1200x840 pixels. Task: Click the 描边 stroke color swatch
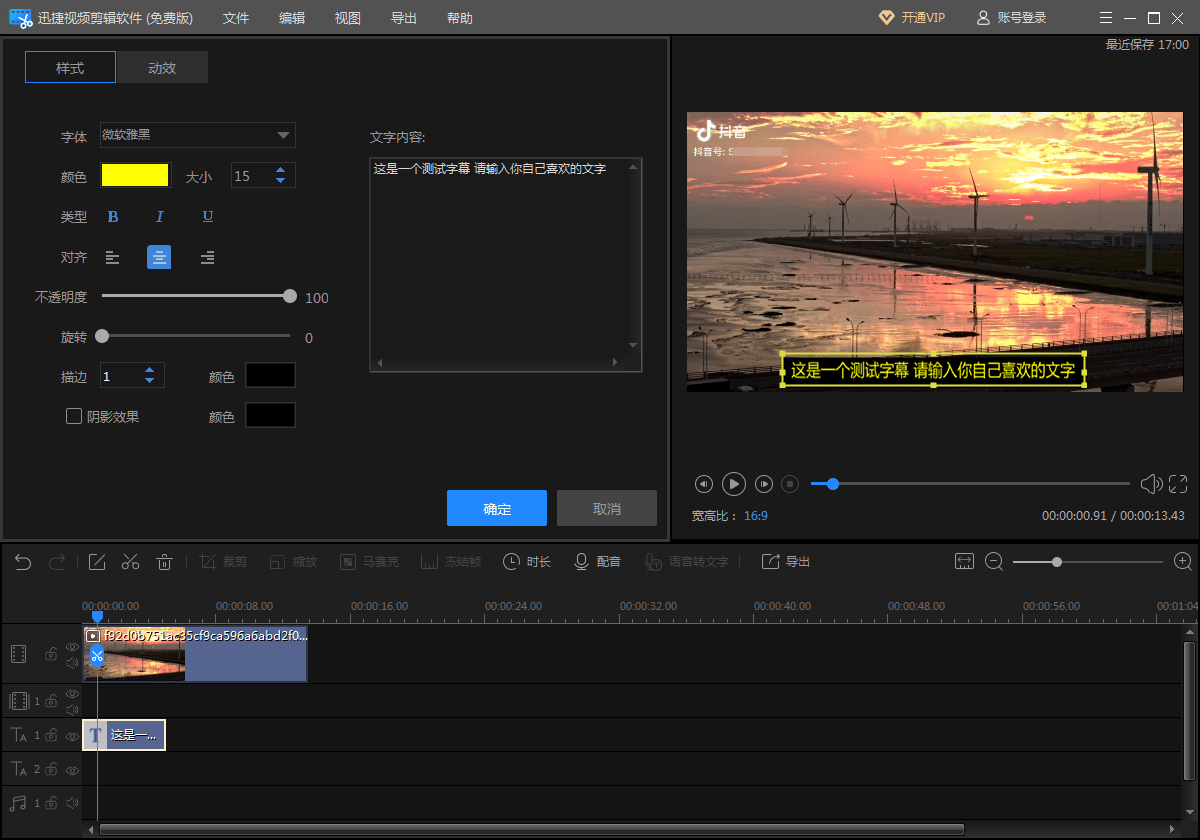(271, 375)
